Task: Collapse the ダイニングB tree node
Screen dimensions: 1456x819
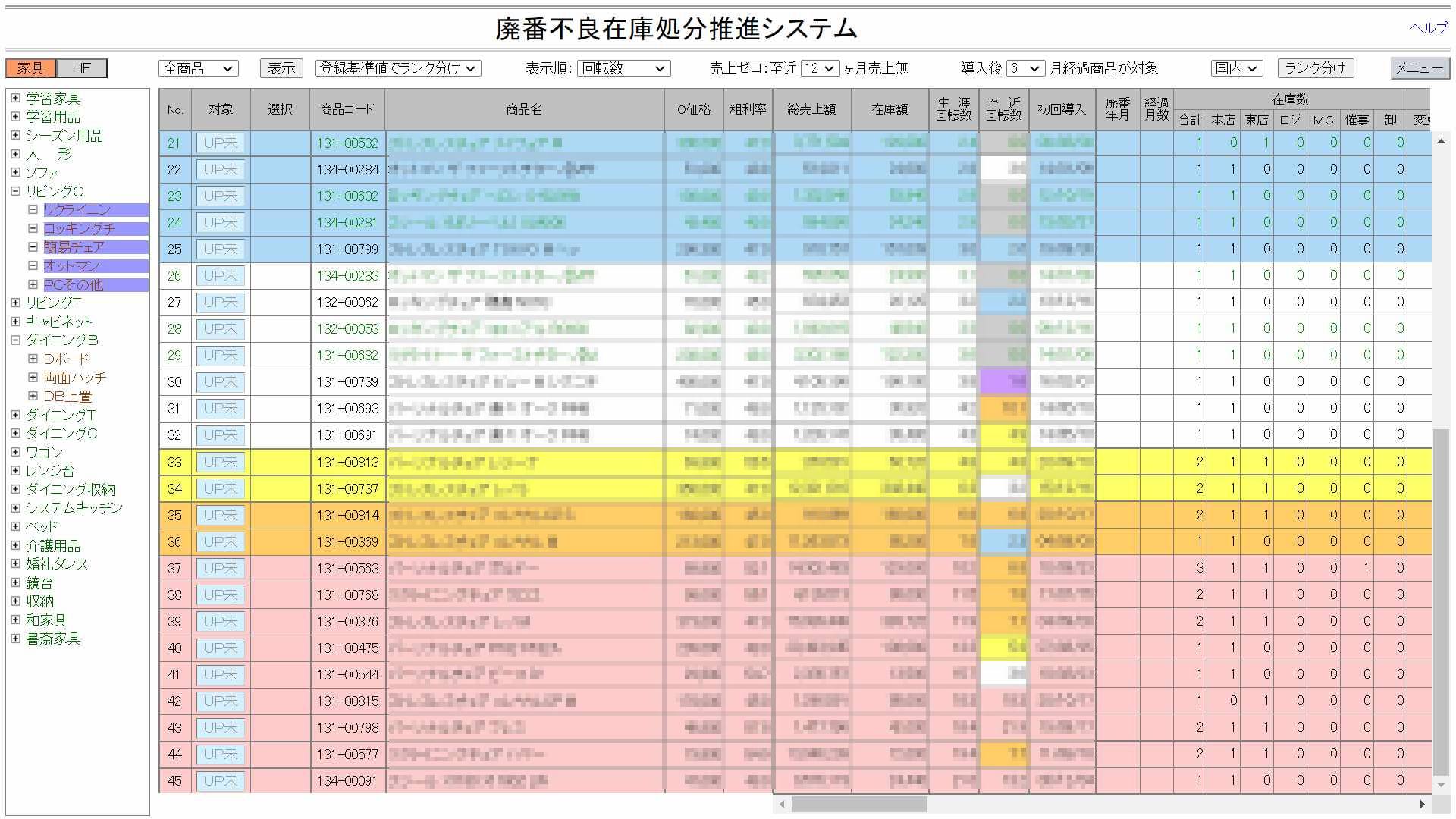Action: [15, 340]
